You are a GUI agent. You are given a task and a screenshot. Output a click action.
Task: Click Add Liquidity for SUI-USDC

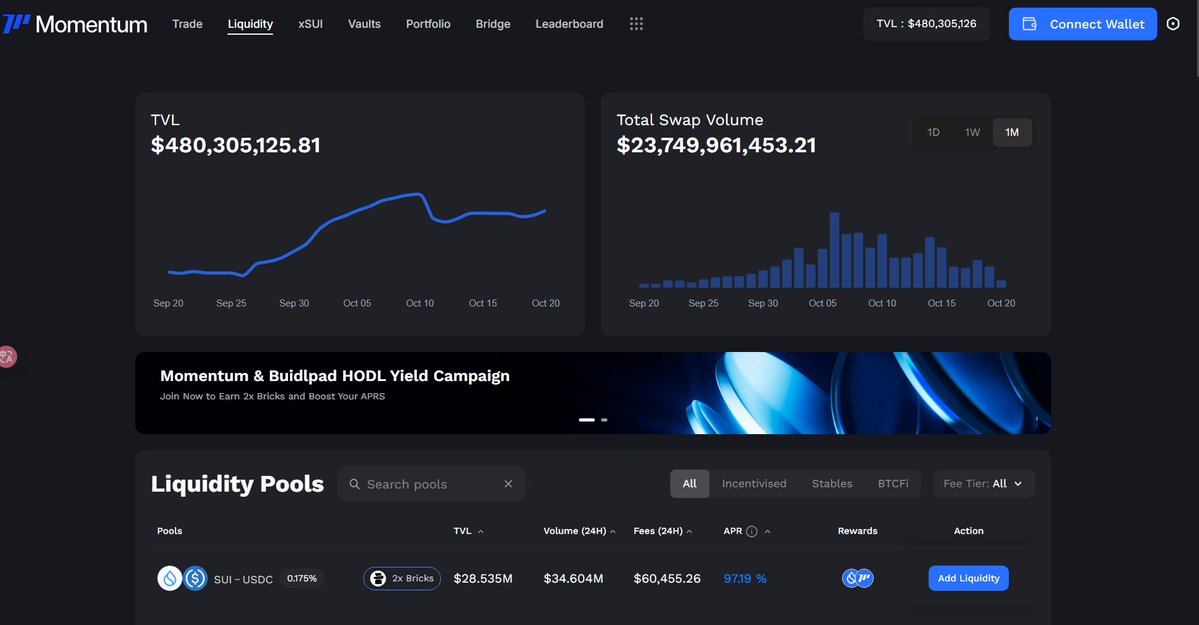point(968,578)
